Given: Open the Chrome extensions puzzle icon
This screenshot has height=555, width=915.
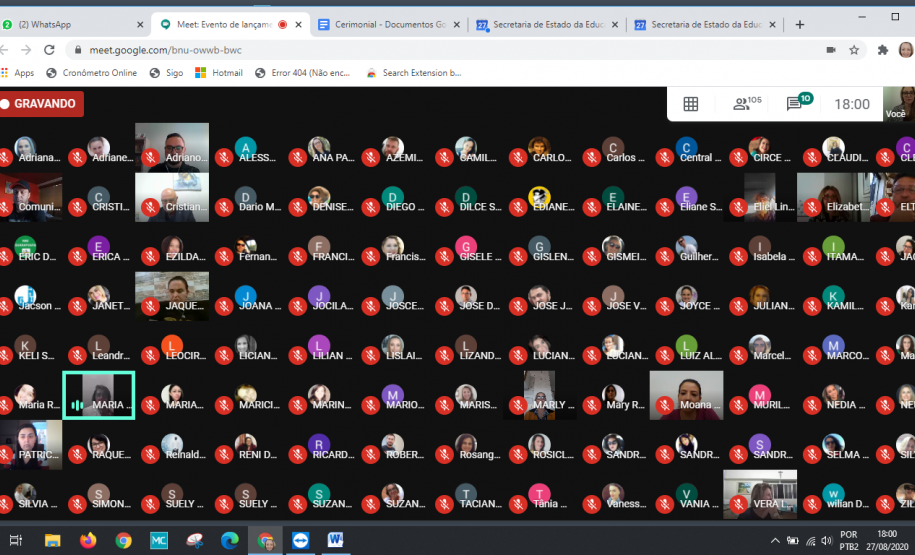Looking at the screenshot, I should [882, 49].
